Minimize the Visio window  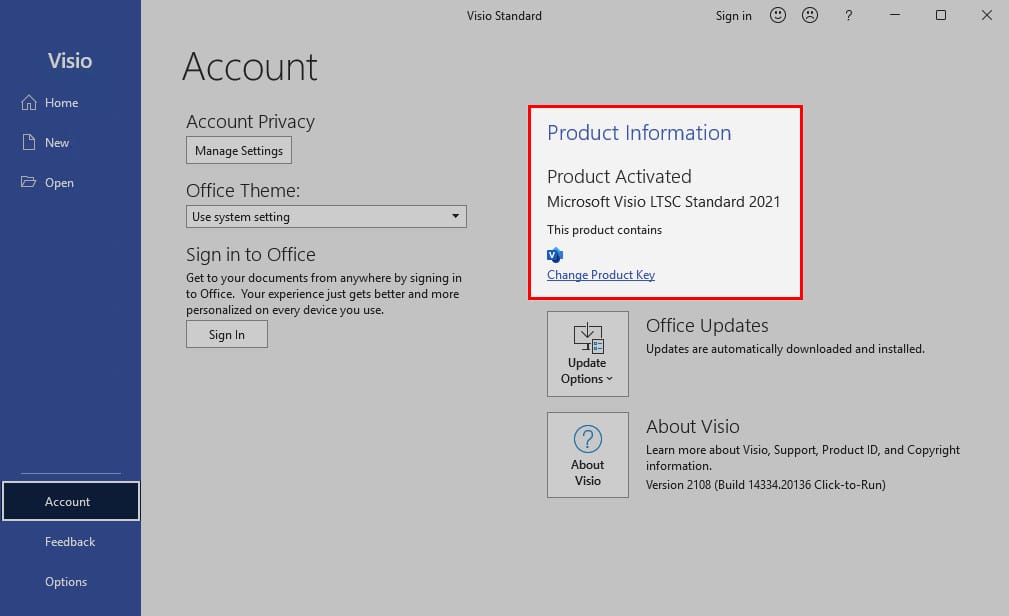coord(894,15)
